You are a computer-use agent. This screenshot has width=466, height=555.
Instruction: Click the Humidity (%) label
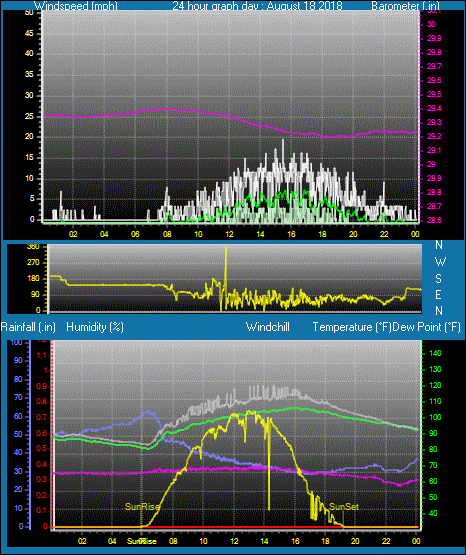pyautogui.click(x=95, y=327)
